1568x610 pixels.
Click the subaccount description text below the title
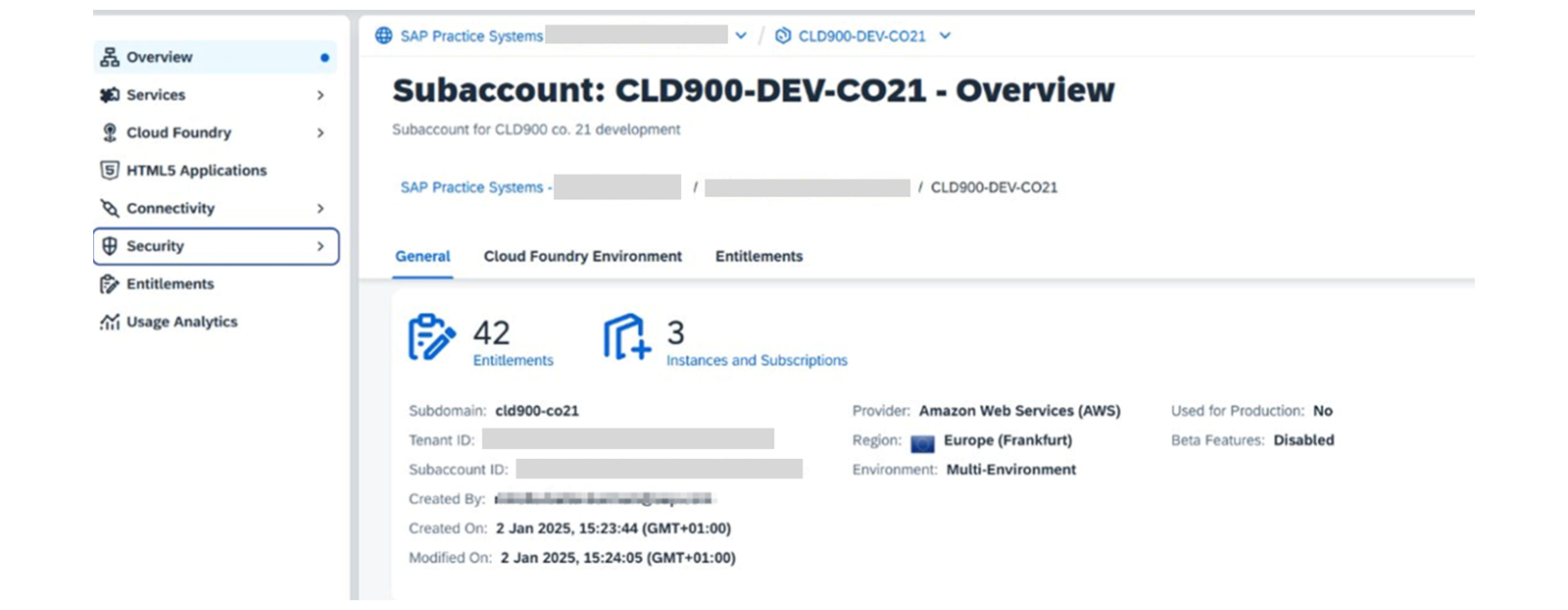pyautogui.click(x=536, y=129)
